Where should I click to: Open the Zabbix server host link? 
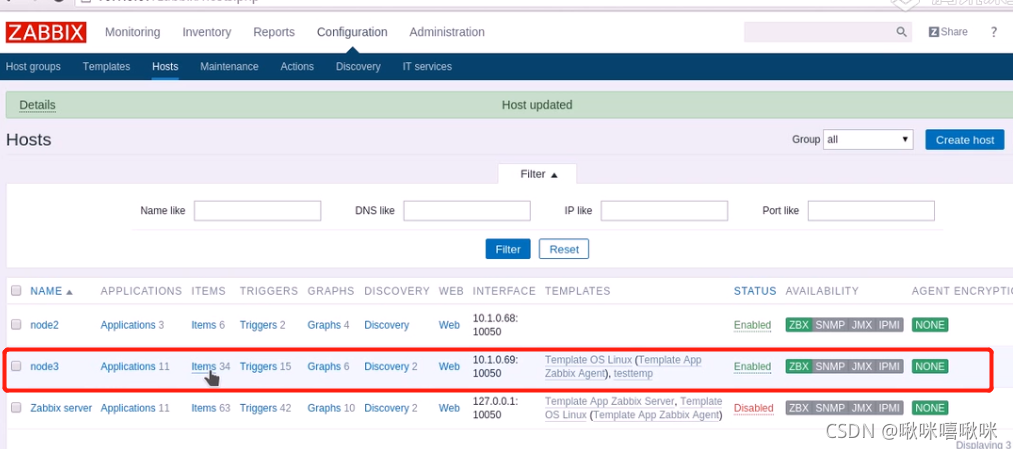pos(61,408)
